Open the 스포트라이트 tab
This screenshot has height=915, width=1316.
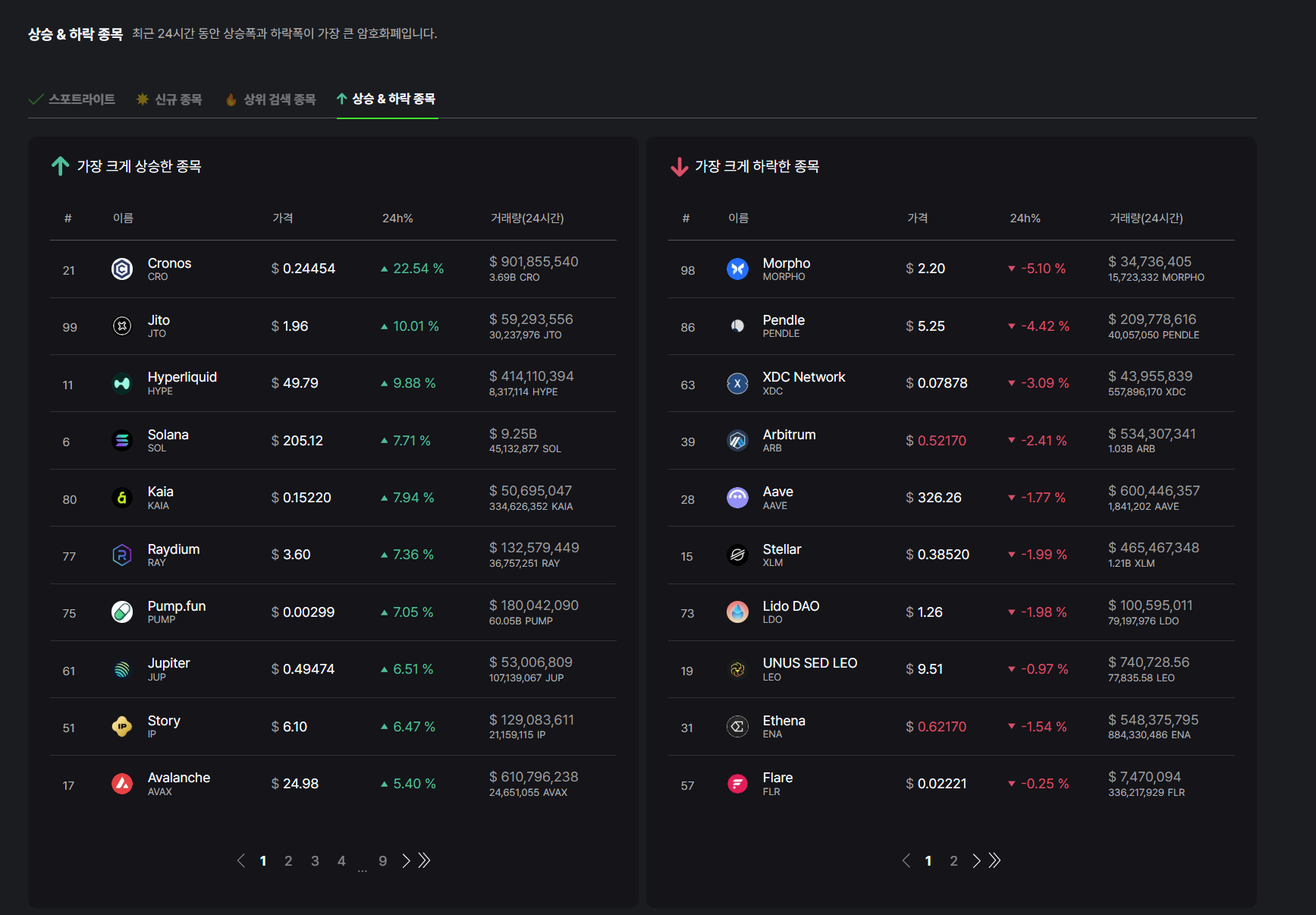point(72,99)
